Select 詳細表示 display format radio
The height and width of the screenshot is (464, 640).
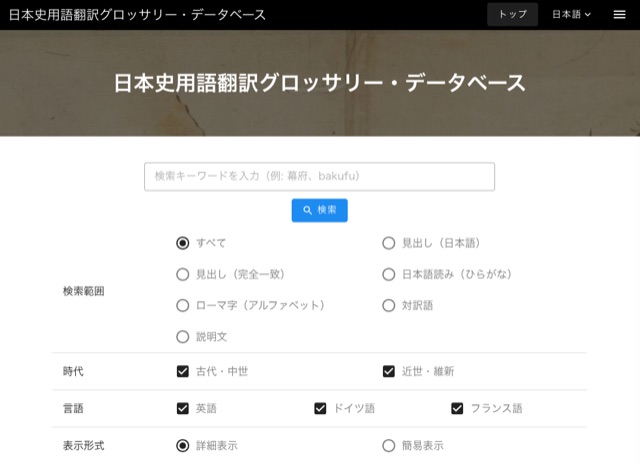182,446
